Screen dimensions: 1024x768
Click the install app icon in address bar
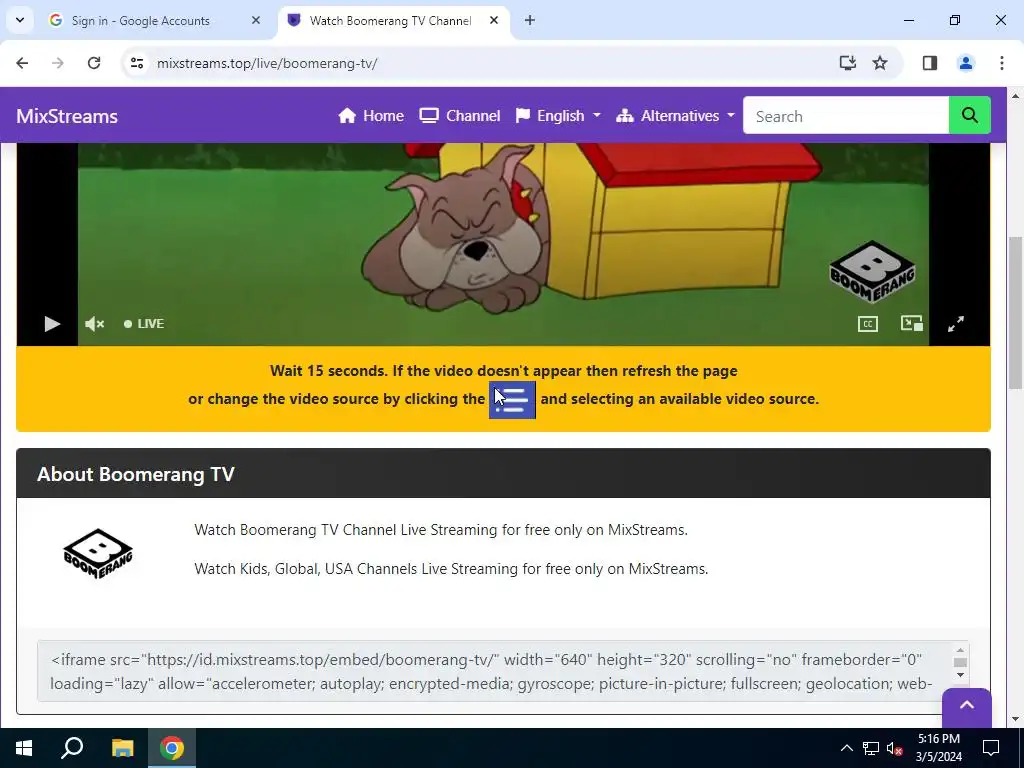tap(848, 63)
